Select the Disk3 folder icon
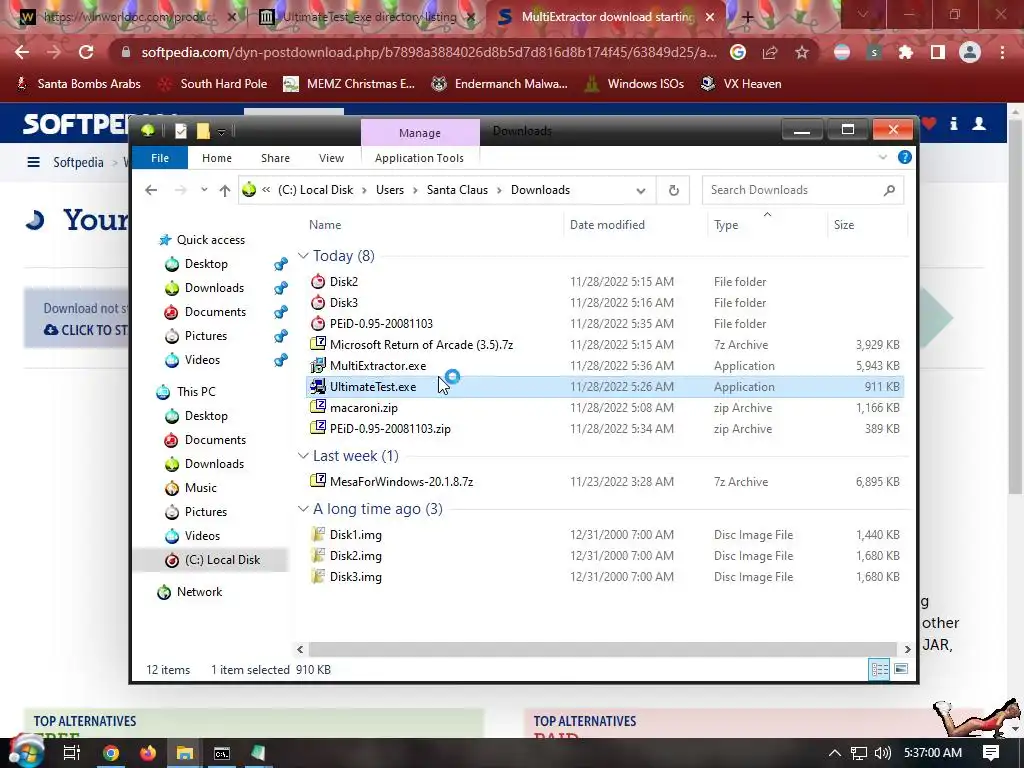This screenshot has width=1024, height=768. 318,302
